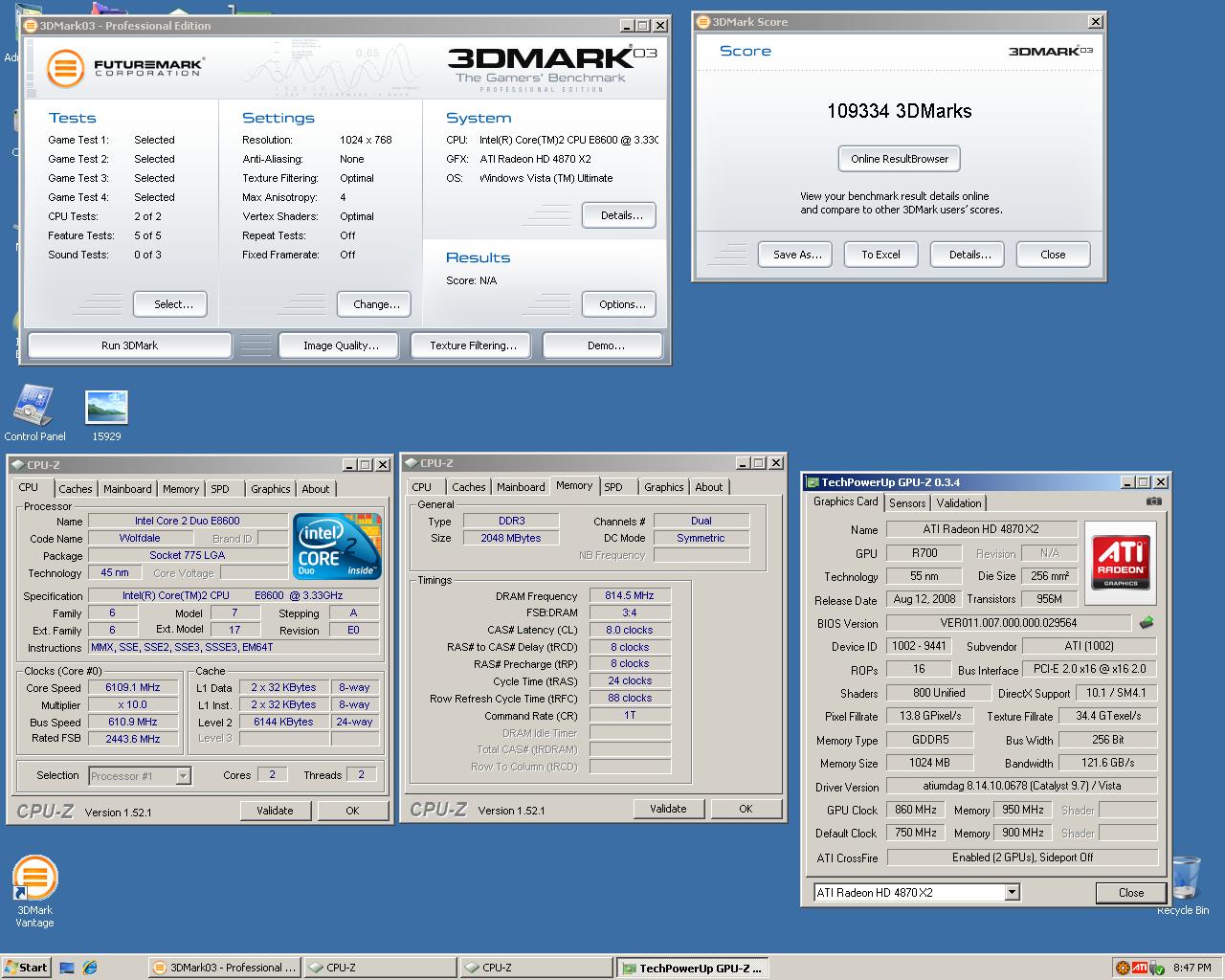The width and height of the screenshot is (1225, 980).
Task: Launch Internet Explorer from the quick launch bar
Action: 90,968
